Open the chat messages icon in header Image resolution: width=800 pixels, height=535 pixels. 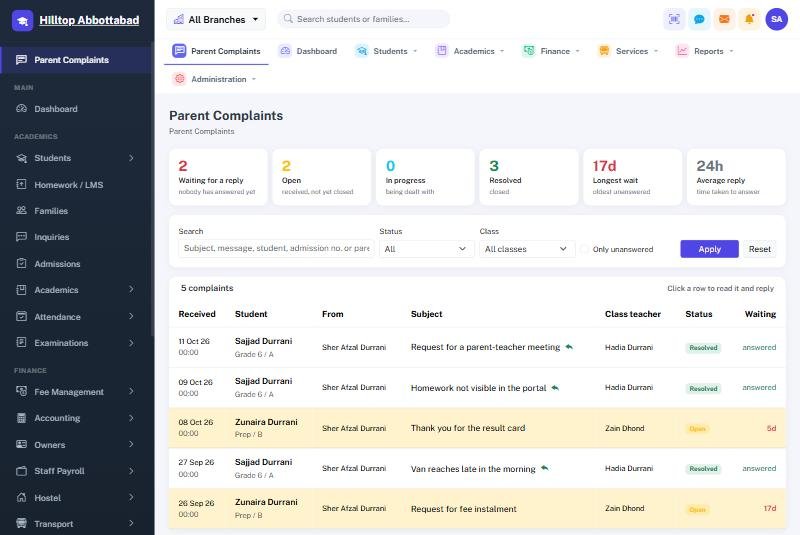[699, 19]
